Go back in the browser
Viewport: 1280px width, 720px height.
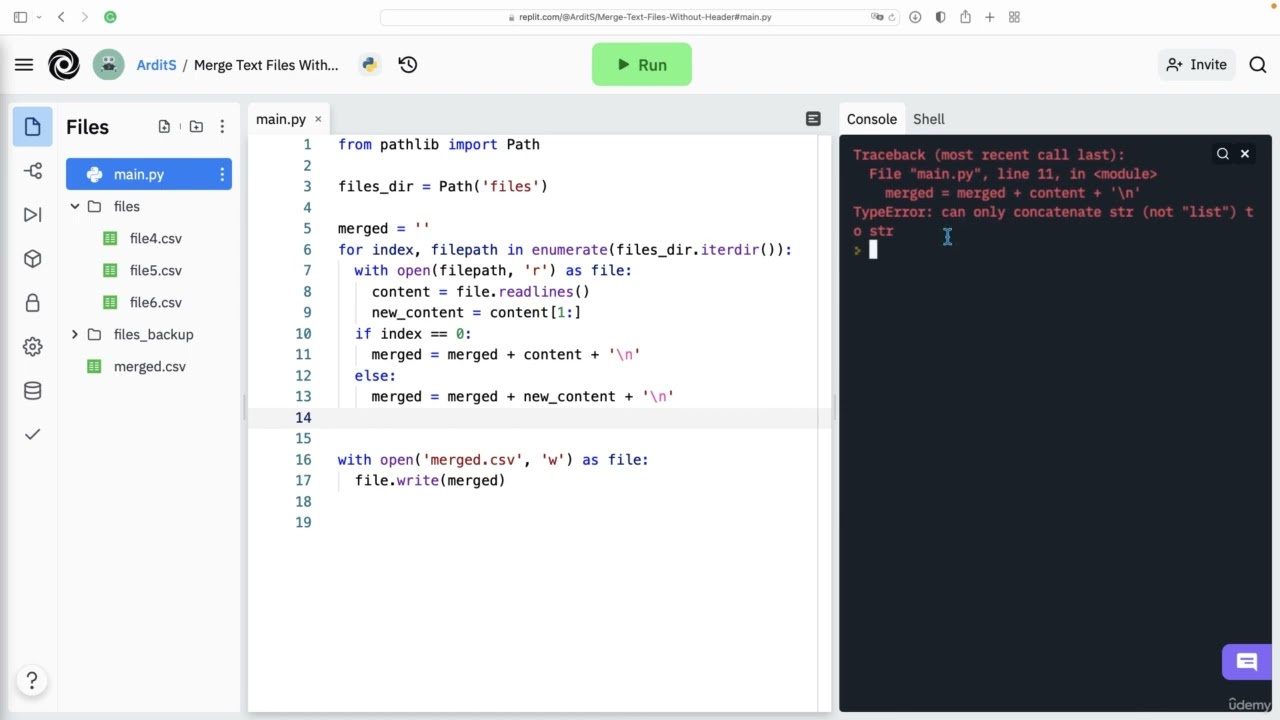coord(61,17)
